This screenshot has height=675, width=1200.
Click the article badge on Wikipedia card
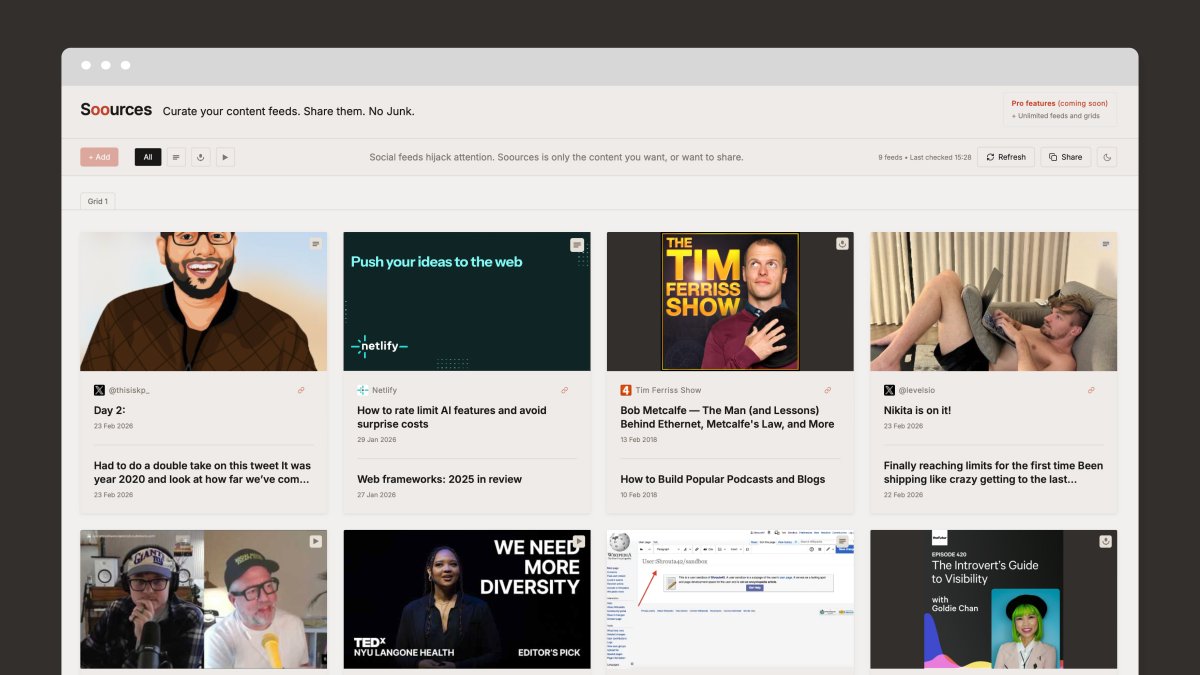[842, 541]
